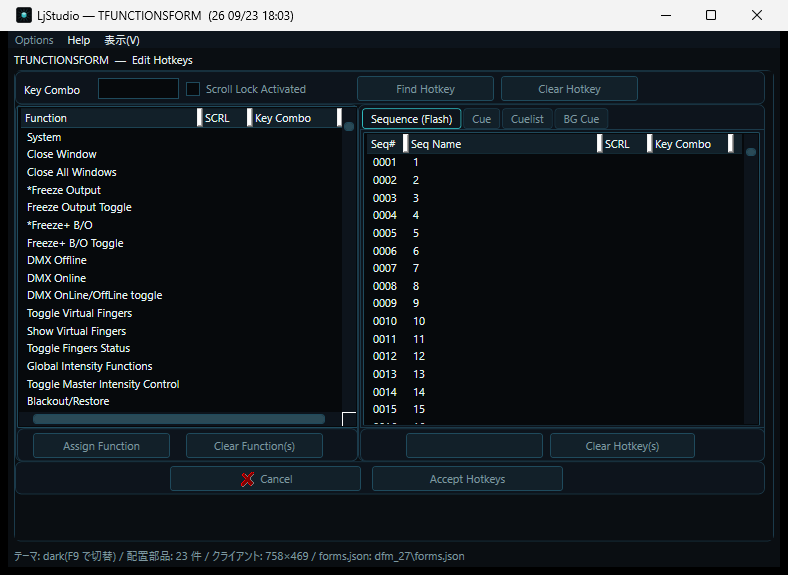The width and height of the screenshot is (788, 575).
Task: Open the Help menu
Action: pos(79,40)
